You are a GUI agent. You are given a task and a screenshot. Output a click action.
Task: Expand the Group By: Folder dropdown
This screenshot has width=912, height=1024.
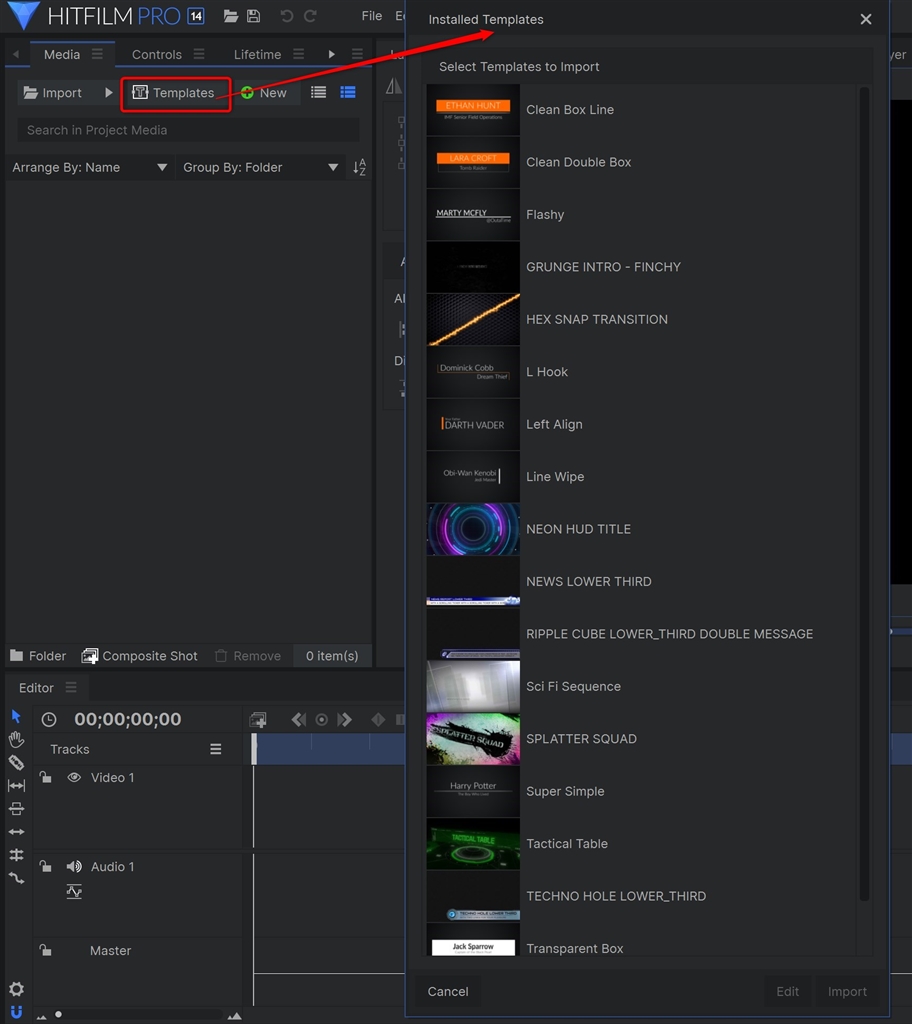tap(260, 168)
